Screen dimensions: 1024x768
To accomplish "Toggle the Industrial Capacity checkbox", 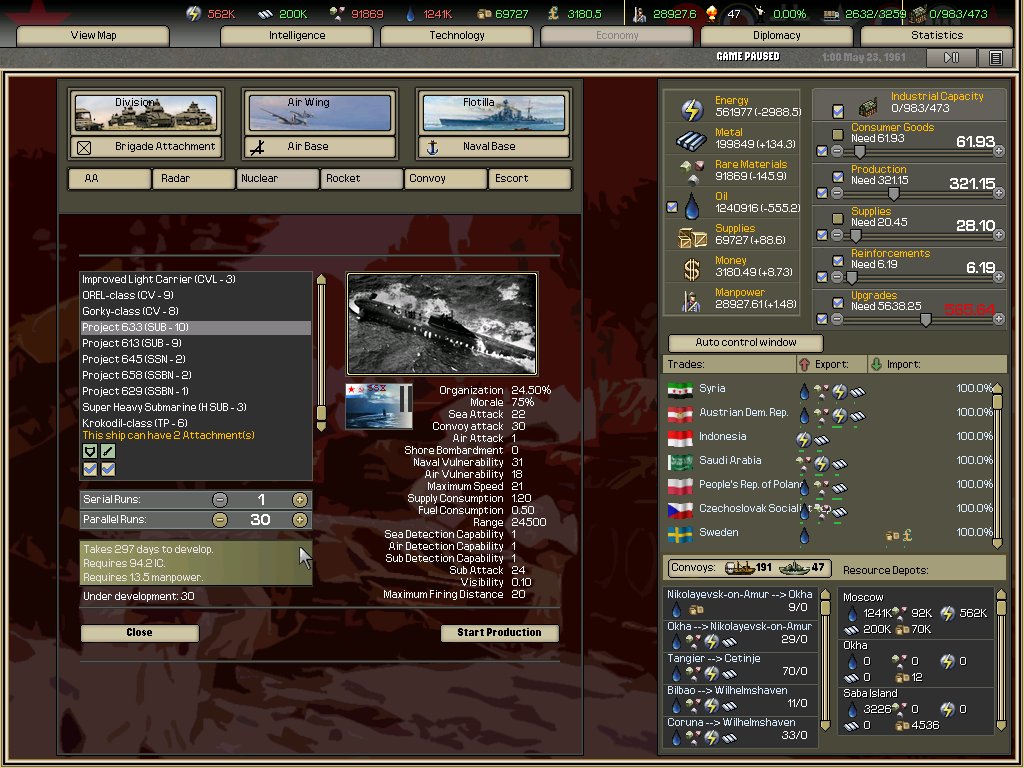I will [x=838, y=111].
